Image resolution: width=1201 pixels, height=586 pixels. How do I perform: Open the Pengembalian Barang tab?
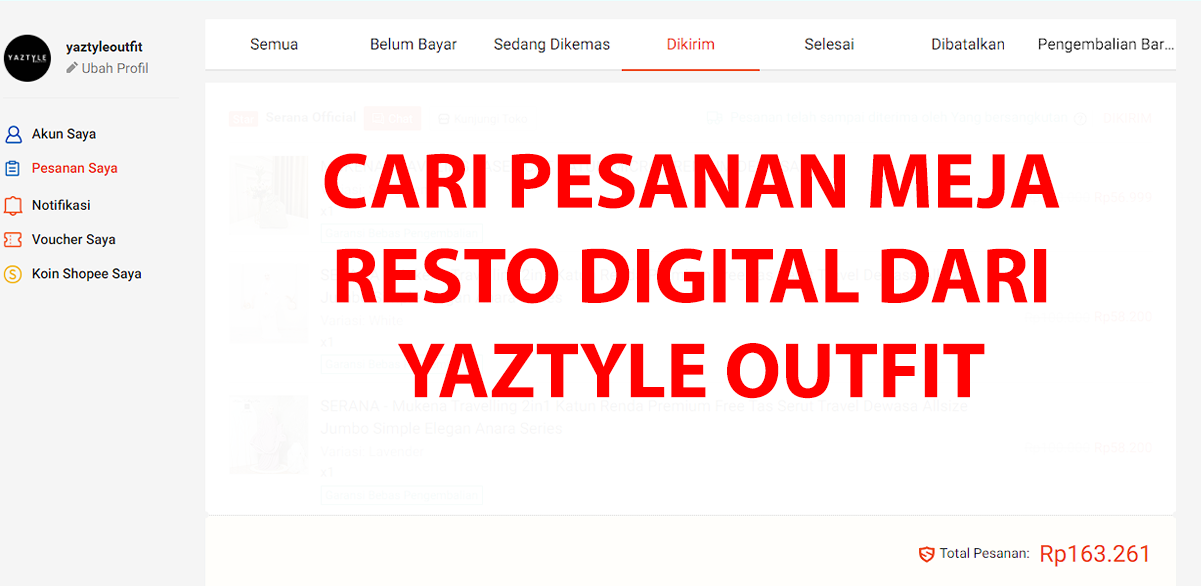(x=1105, y=44)
